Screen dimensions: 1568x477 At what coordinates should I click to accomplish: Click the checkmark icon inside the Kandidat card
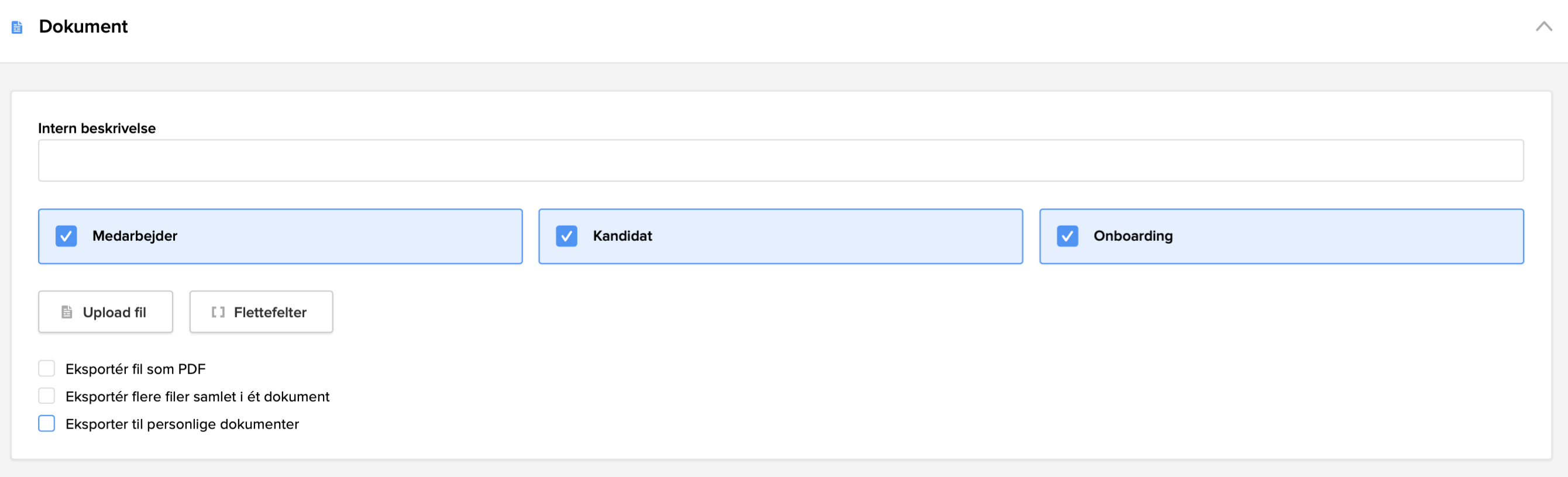[567, 236]
